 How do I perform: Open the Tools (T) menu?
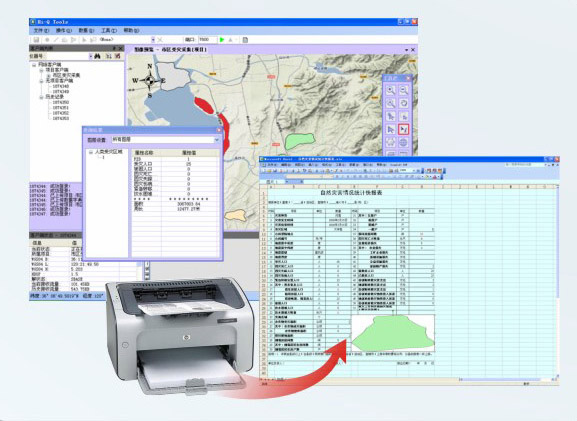(109, 31)
